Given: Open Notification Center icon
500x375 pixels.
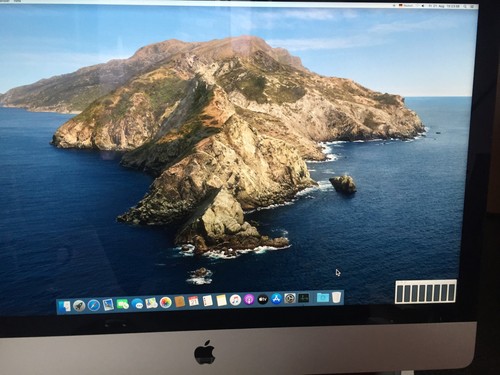Looking at the screenshot, I should tap(472, 6).
